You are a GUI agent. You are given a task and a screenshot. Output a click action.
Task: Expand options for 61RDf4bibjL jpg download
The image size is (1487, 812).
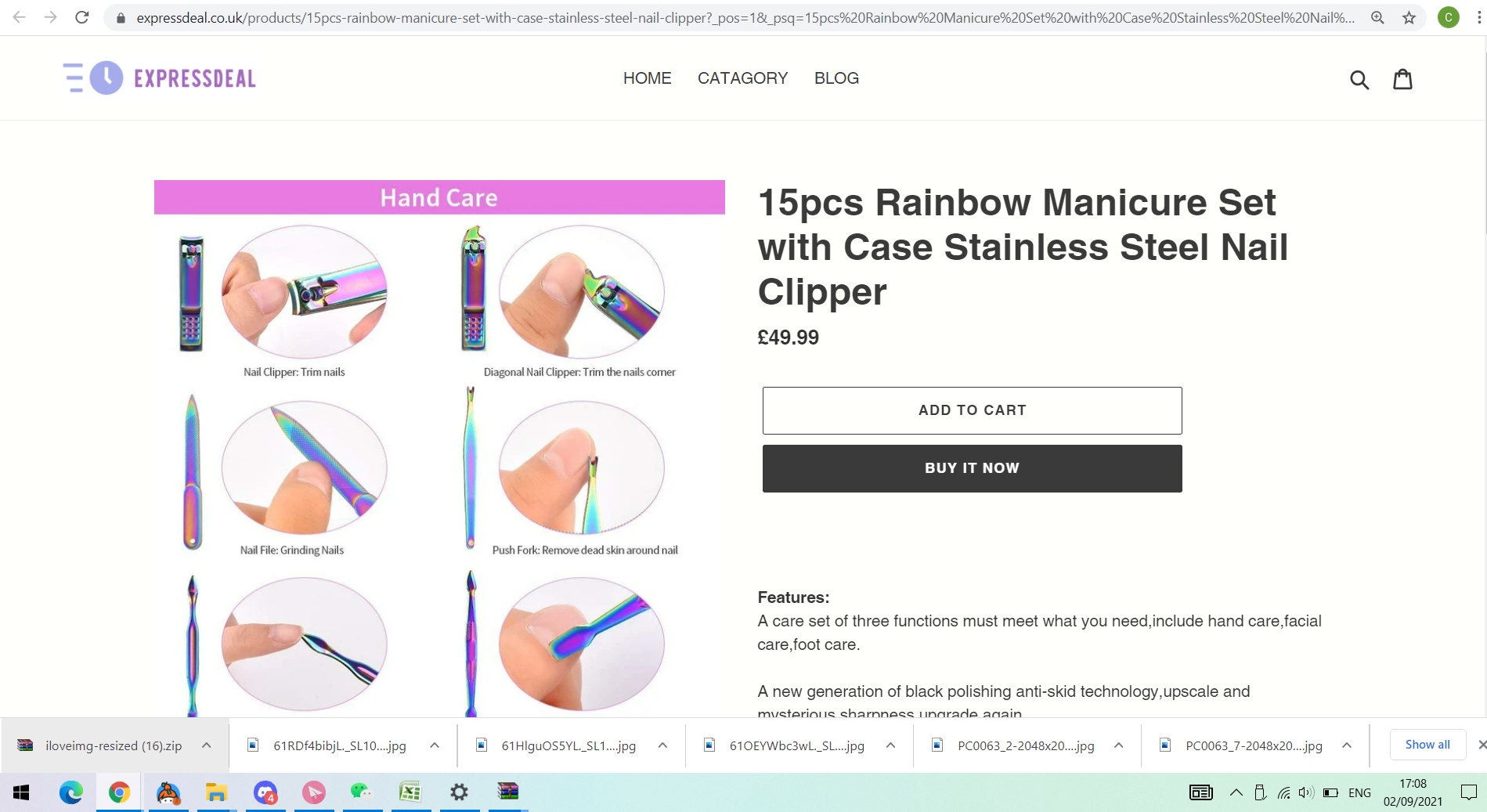435,745
